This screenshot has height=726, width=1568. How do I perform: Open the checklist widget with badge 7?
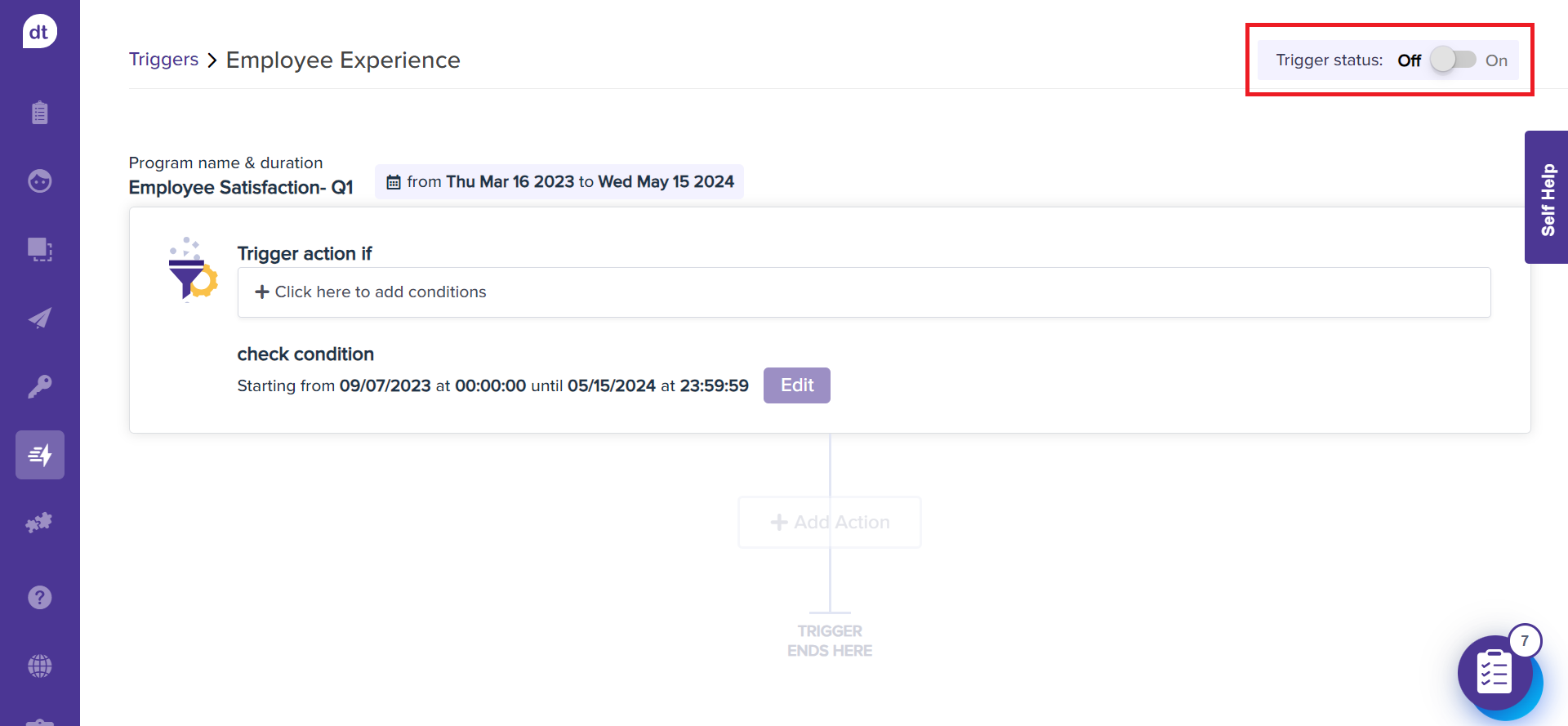point(1495,674)
